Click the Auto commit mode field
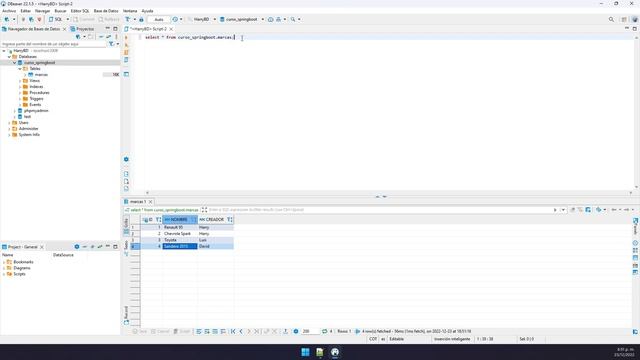640x360 pixels. [159, 19]
